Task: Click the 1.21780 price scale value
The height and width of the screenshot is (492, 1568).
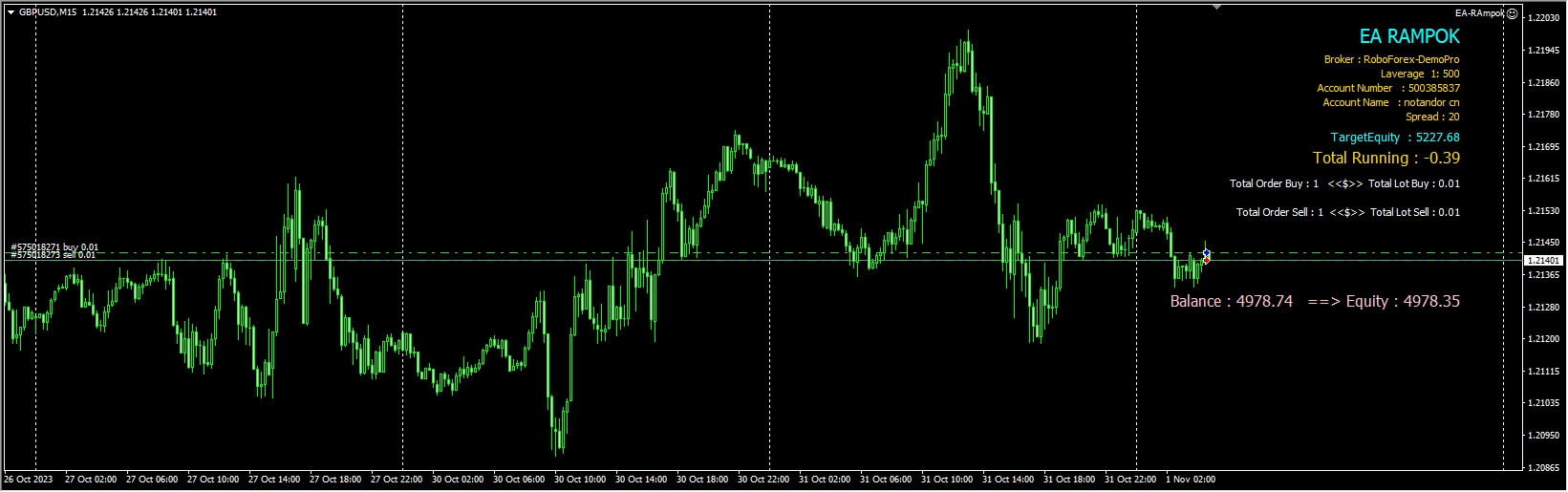Action: pyautogui.click(x=1543, y=115)
